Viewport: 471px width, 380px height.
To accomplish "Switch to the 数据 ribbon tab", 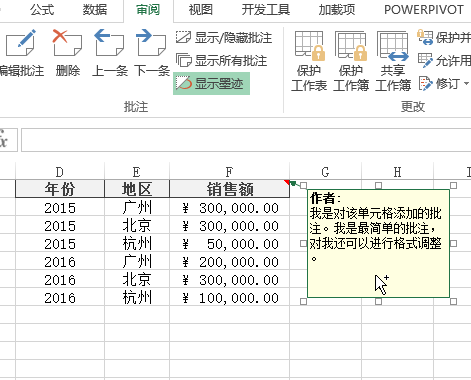I will tap(95, 10).
